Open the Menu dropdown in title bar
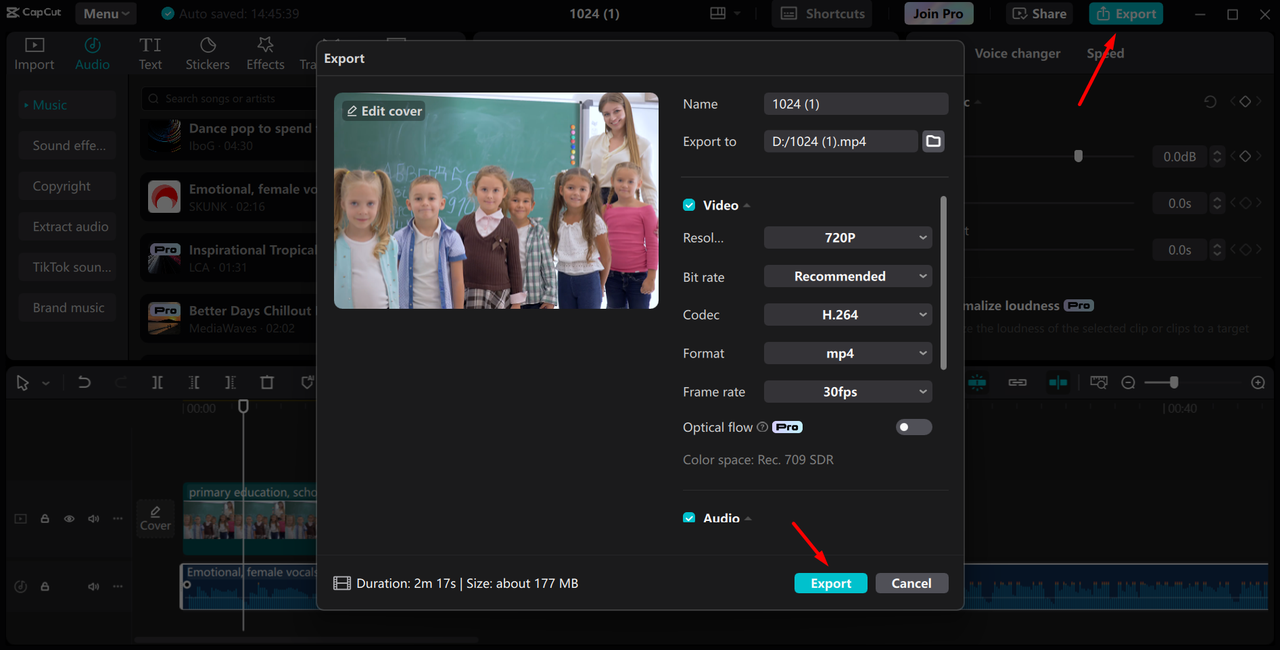Image resolution: width=1280 pixels, height=650 pixels. [x=106, y=14]
